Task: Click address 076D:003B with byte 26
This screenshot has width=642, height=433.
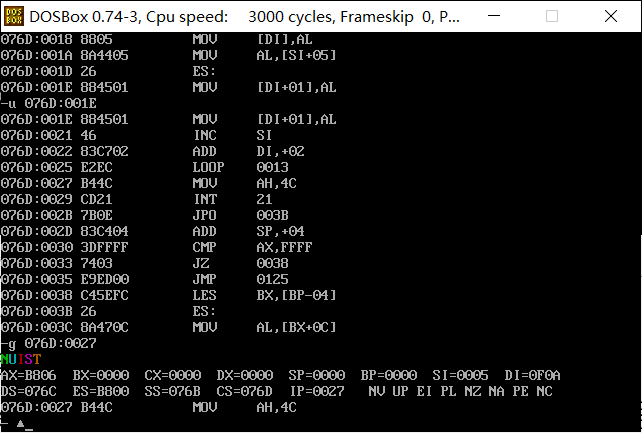Action: (x=48, y=311)
